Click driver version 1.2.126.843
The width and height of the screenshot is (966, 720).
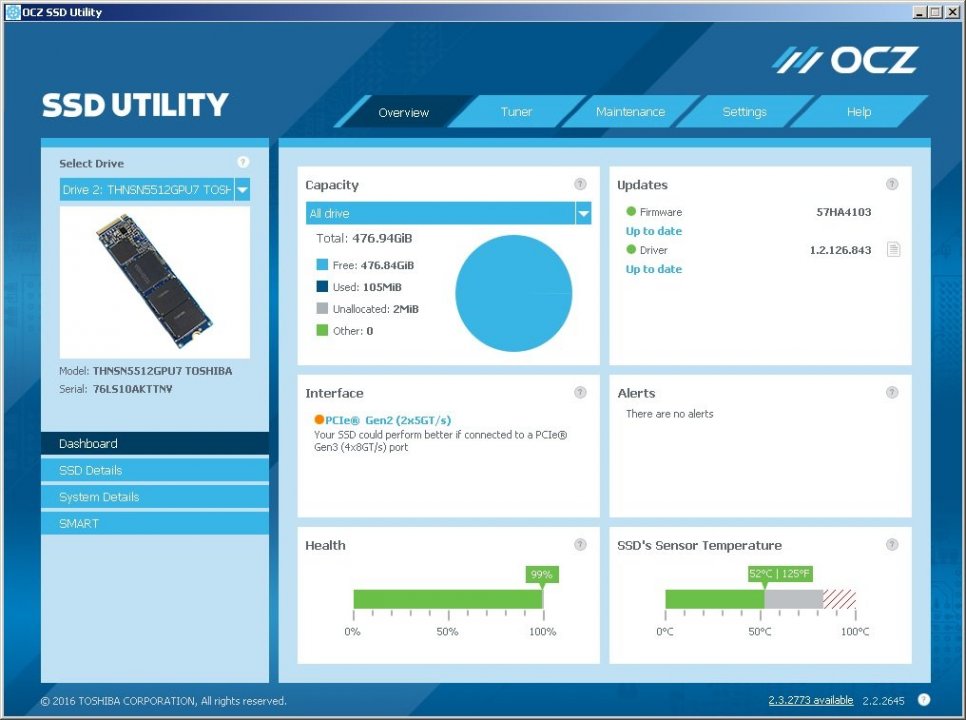(x=840, y=250)
